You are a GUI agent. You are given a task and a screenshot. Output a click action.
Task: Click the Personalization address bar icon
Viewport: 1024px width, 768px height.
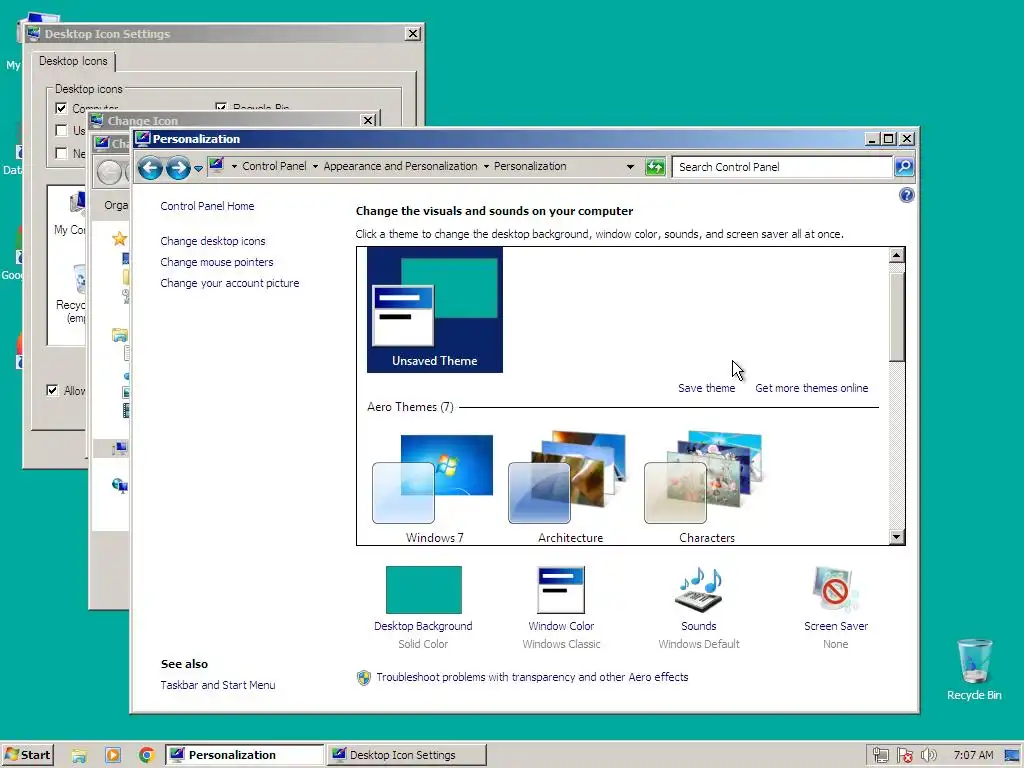pos(216,165)
